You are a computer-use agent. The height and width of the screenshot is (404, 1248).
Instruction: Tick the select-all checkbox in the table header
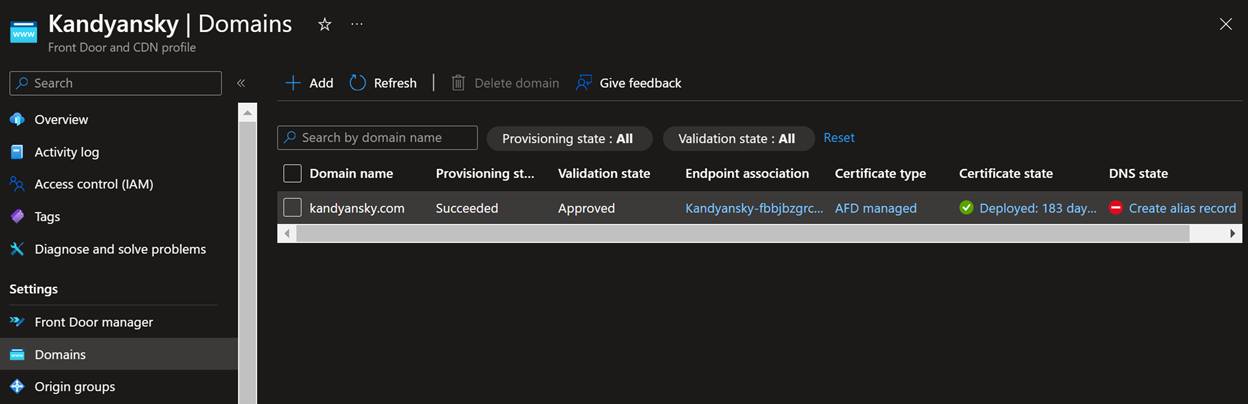coord(292,174)
